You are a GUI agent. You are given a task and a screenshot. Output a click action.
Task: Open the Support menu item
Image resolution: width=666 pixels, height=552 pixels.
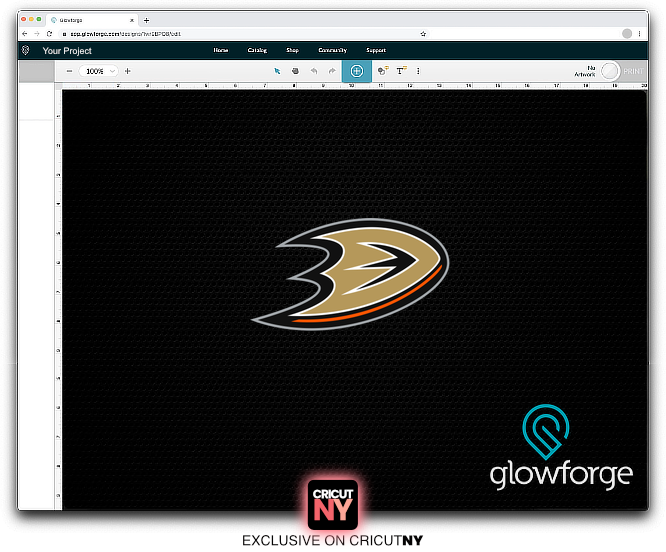click(x=376, y=50)
